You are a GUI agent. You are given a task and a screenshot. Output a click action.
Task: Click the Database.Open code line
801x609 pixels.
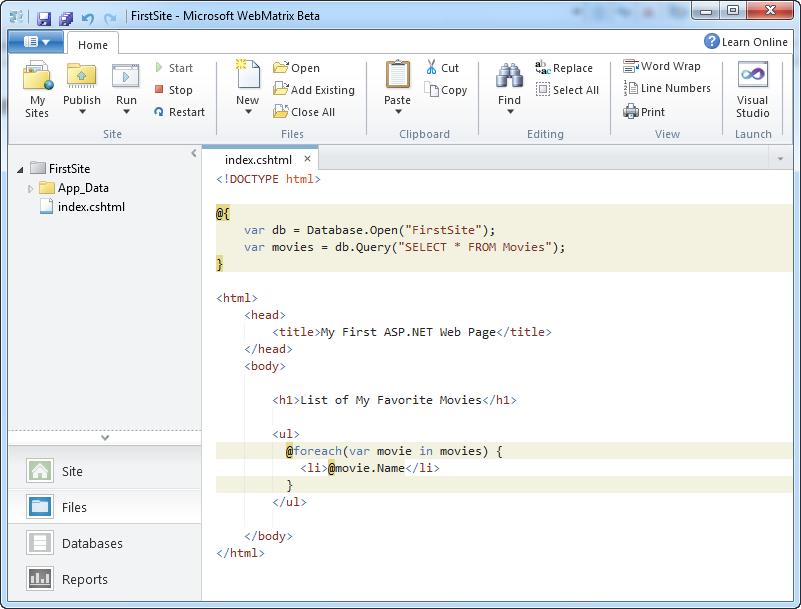pyautogui.click(x=369, y=230)
